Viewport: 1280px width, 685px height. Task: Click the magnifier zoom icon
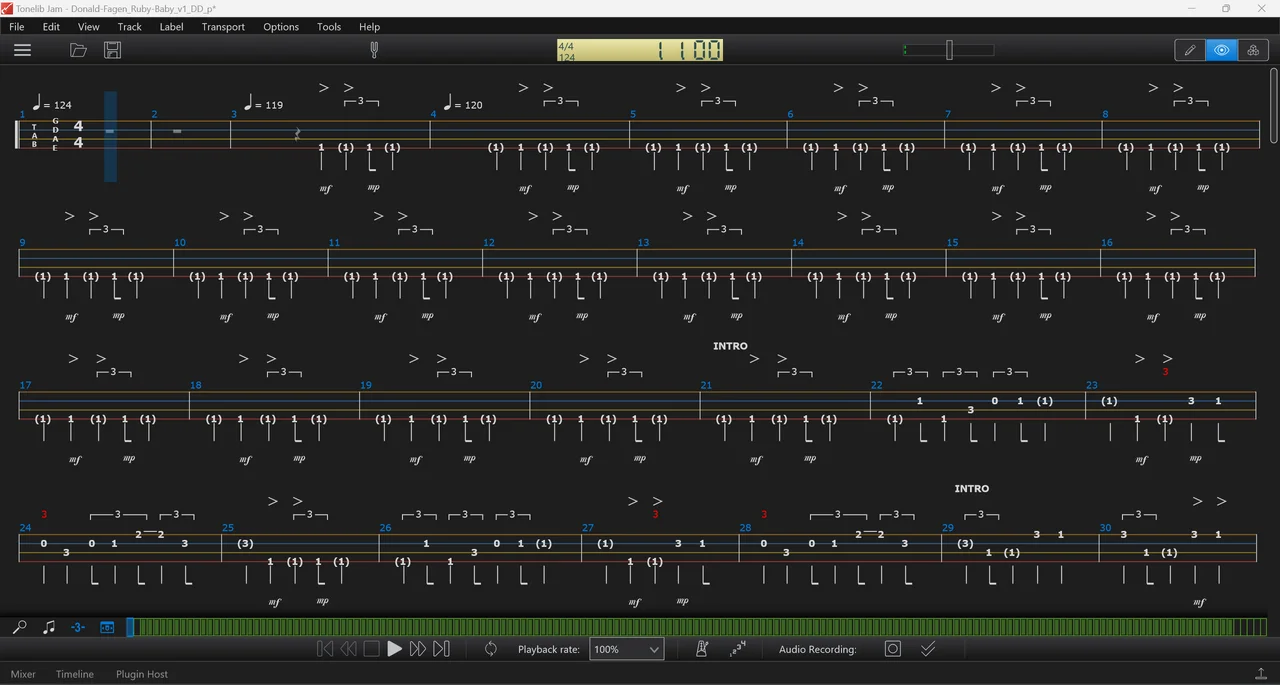(x=19, y=627)
